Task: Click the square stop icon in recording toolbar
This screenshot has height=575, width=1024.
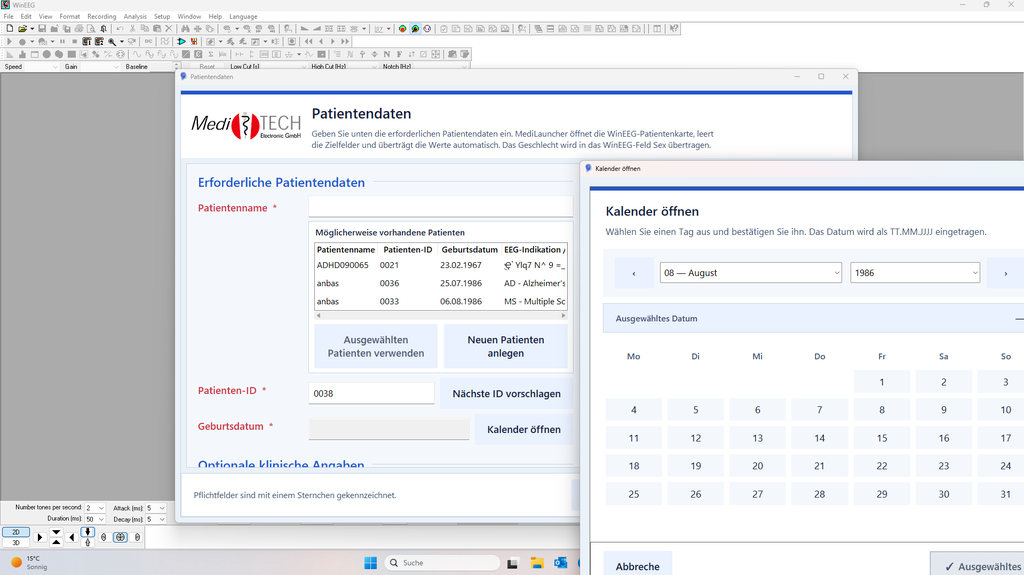Action: (x=75, y=41)
